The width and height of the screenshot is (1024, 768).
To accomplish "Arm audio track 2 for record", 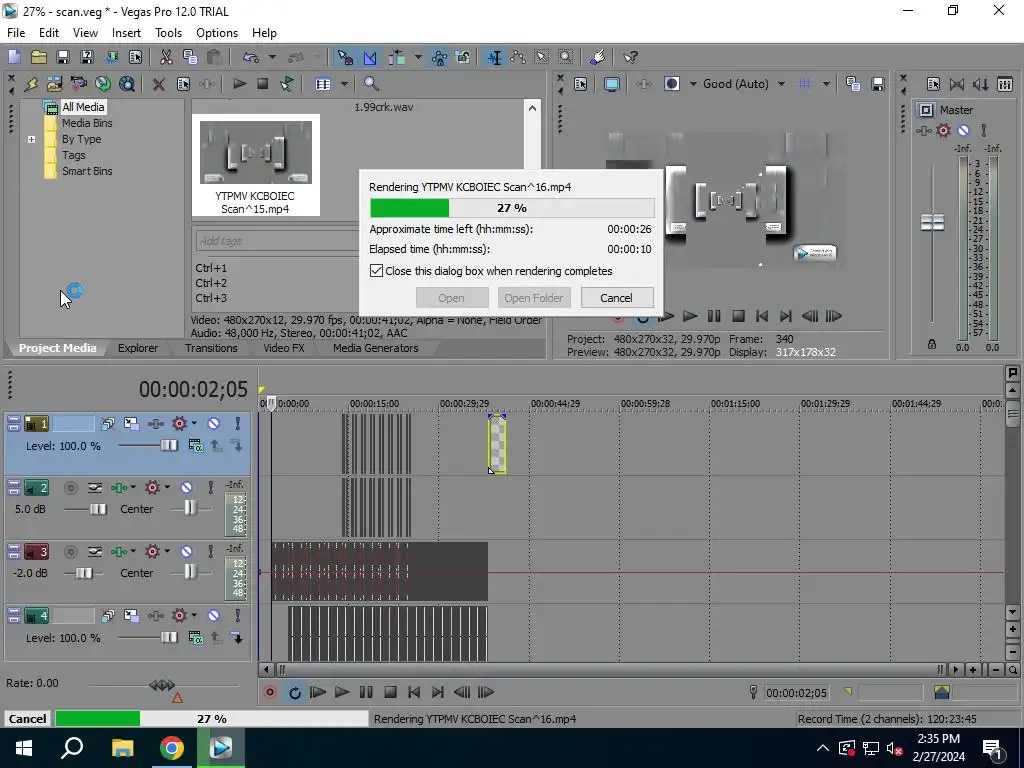I will (71, 487).
